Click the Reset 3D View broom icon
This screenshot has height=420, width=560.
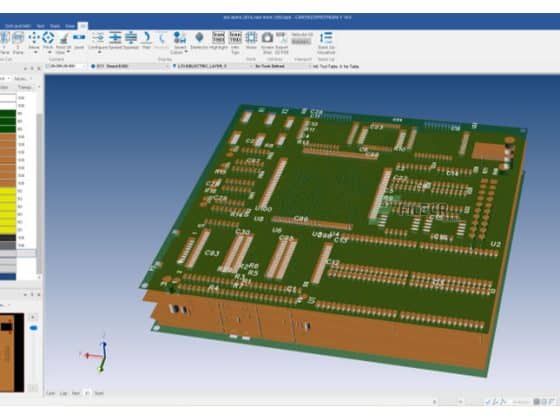click(64, 38)
